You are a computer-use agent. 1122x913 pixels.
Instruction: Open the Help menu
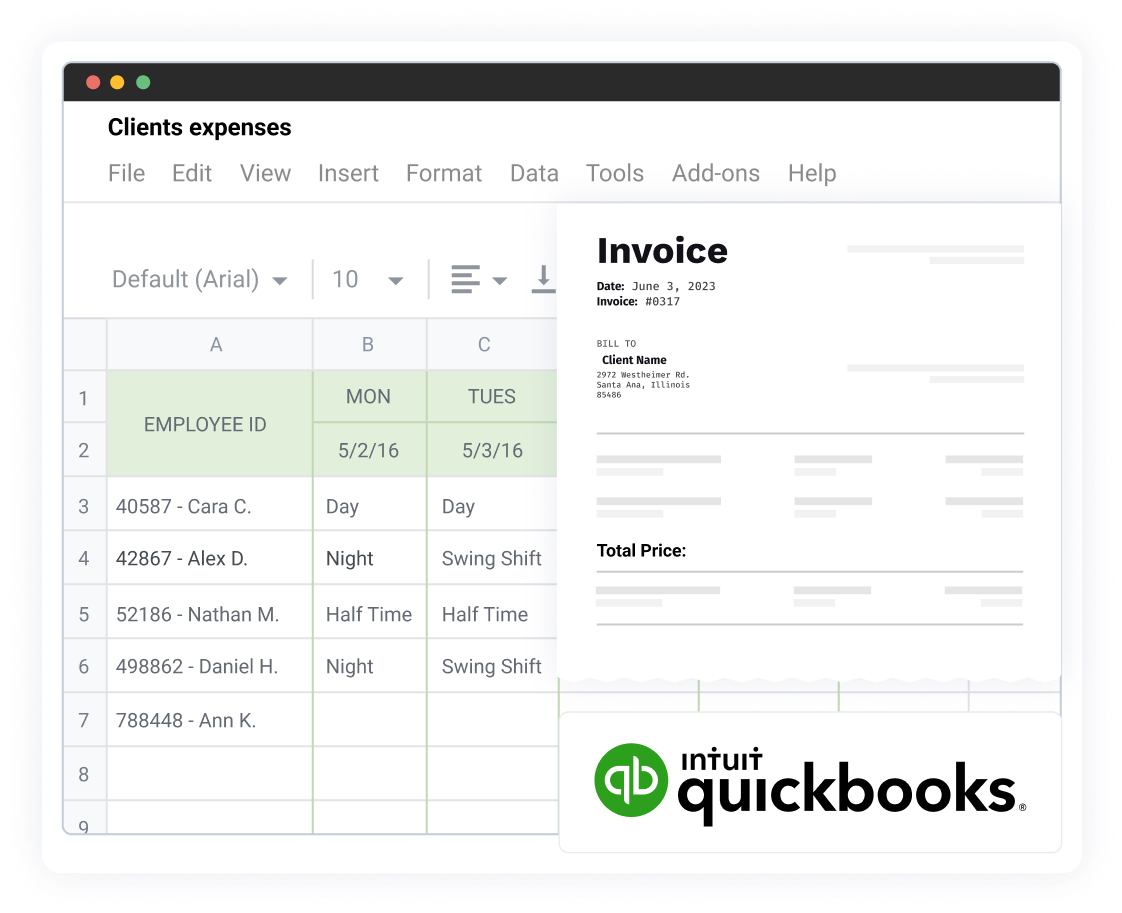coord(812,173)
